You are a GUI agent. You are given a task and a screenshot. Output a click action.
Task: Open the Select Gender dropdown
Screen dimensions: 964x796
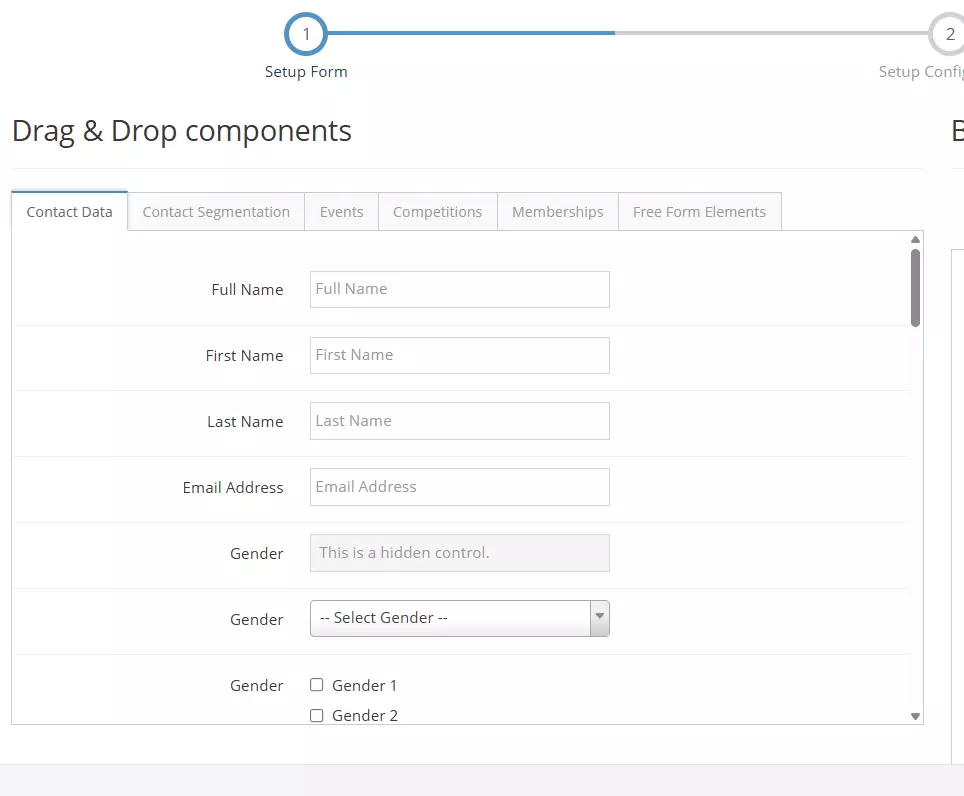pyautogui.click(x=450, y=618)
